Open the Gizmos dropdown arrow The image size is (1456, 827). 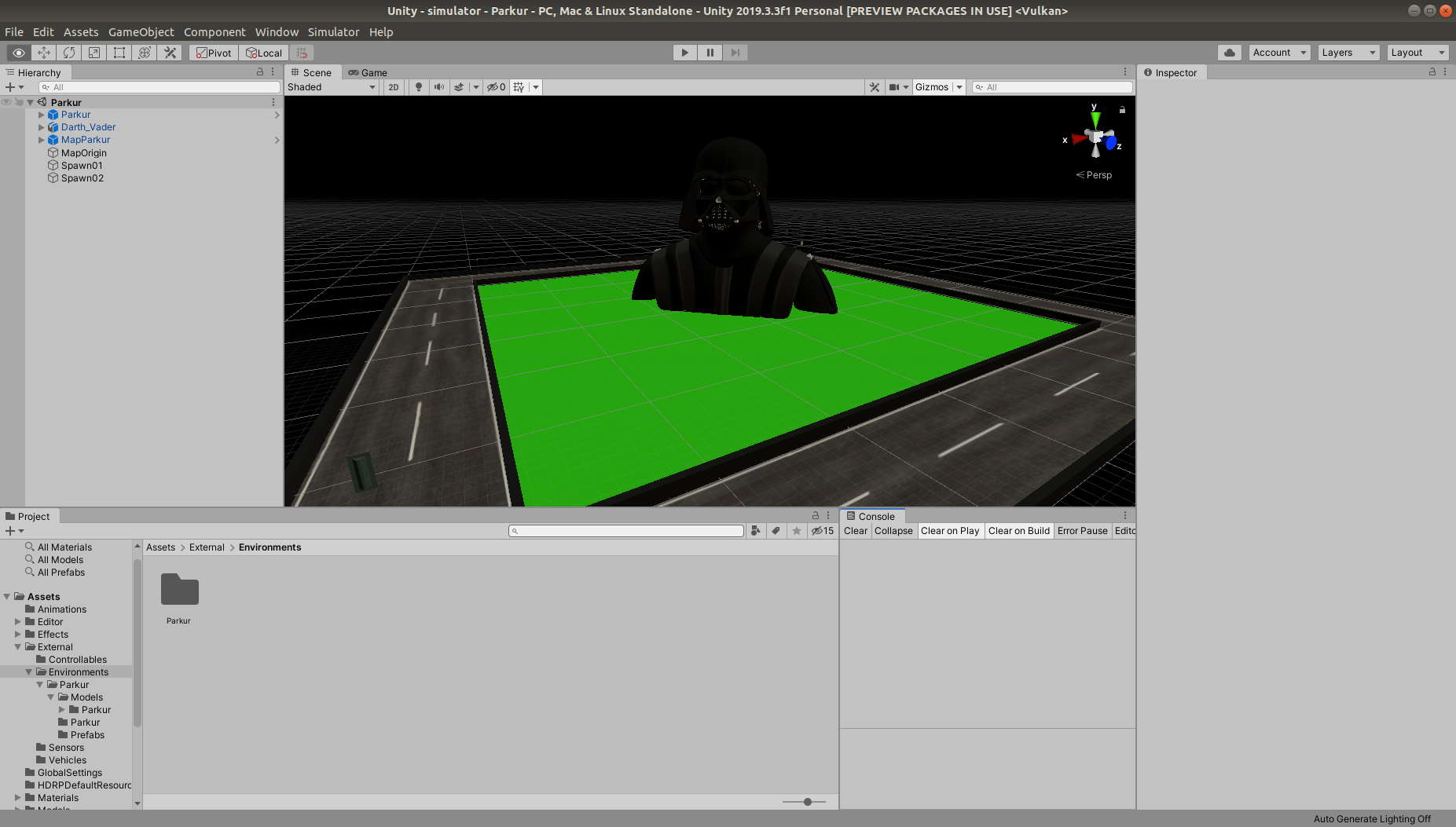959,87
